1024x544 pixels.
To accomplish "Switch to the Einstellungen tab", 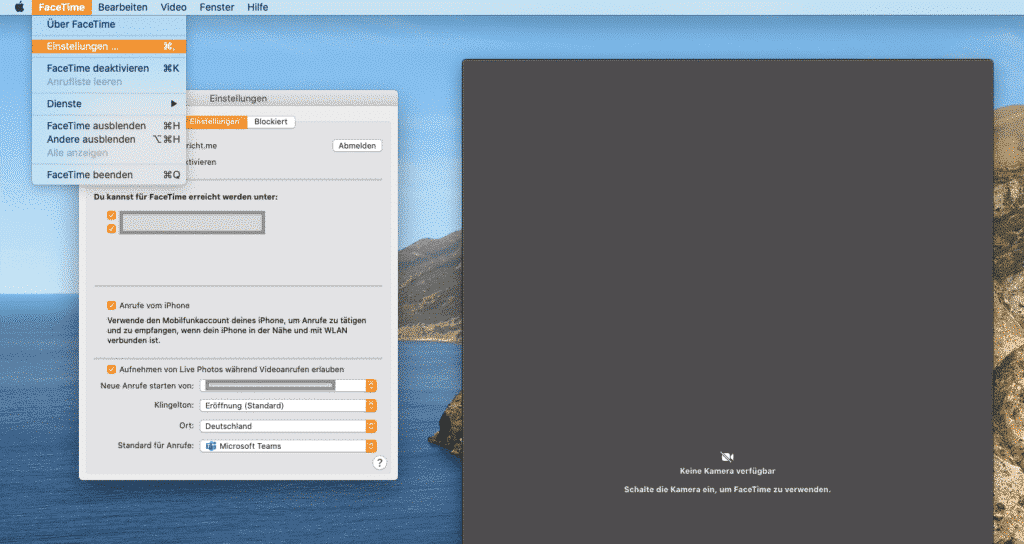I will (x=216, y=121).
